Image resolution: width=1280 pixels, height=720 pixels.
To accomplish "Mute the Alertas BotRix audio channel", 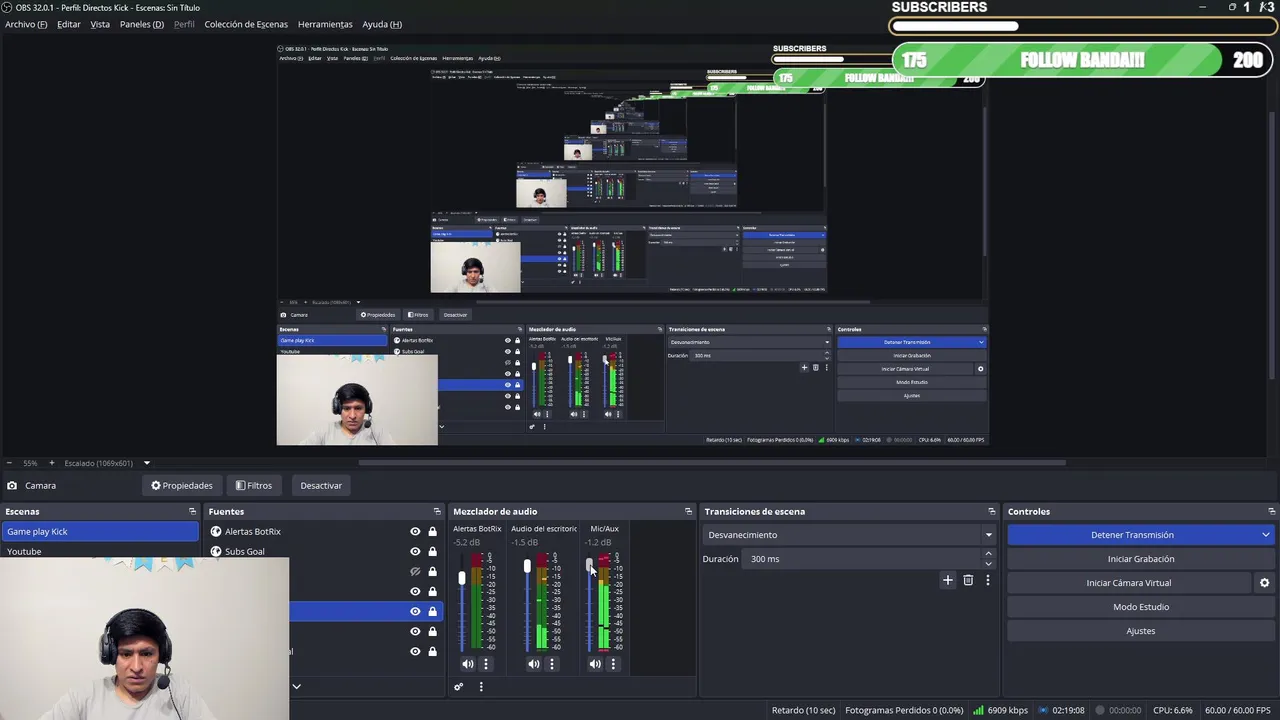I will [467, 664].
